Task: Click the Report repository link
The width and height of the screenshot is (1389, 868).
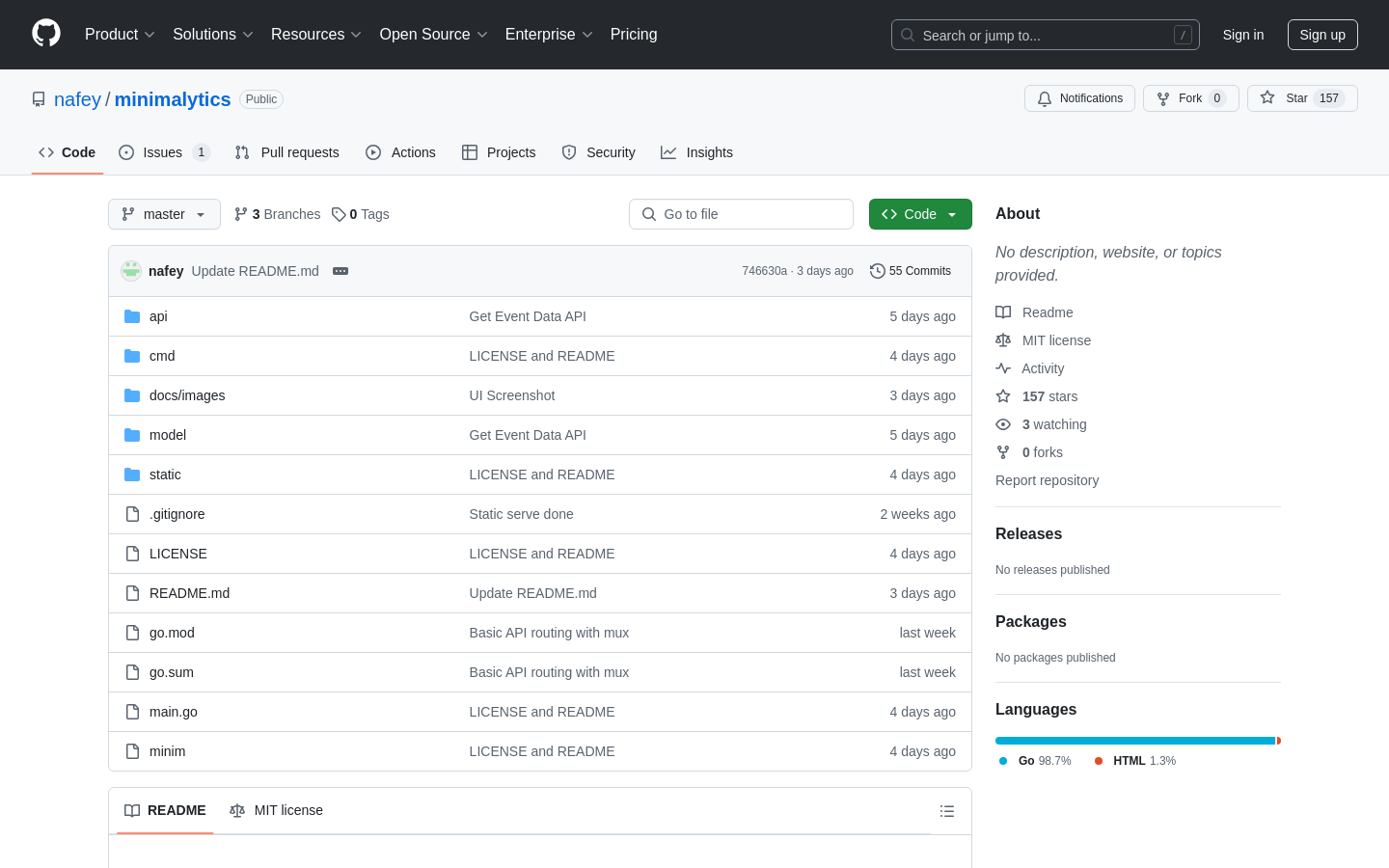Action: tap(1047, 480)
